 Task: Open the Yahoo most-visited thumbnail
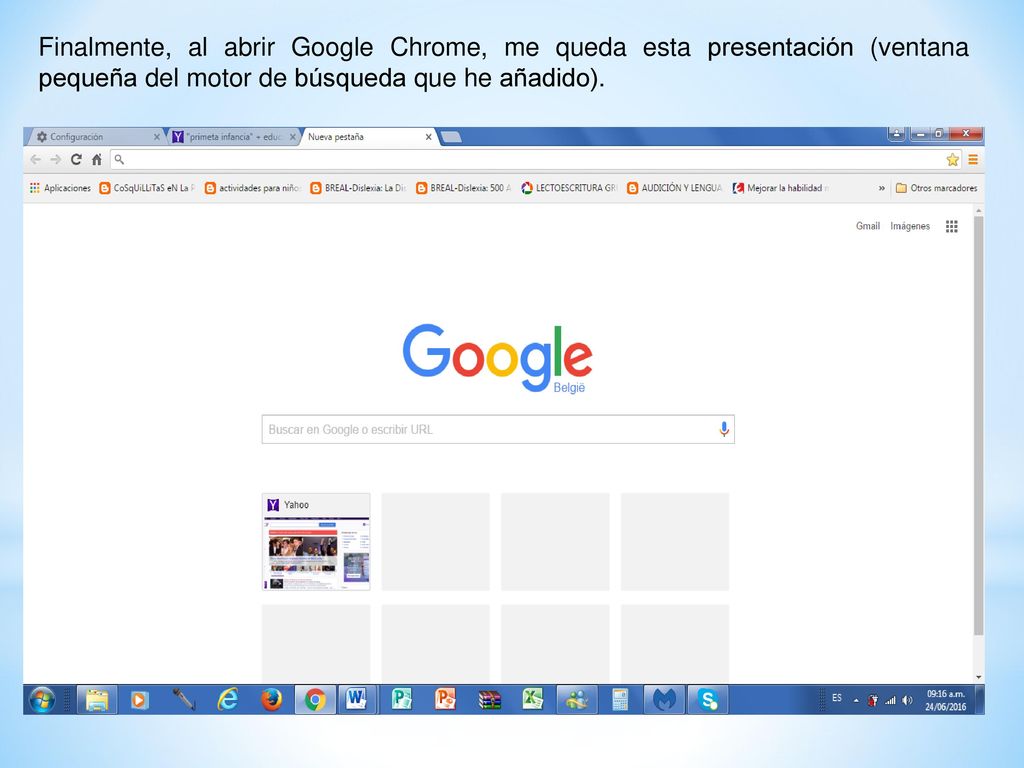(316, 542)
